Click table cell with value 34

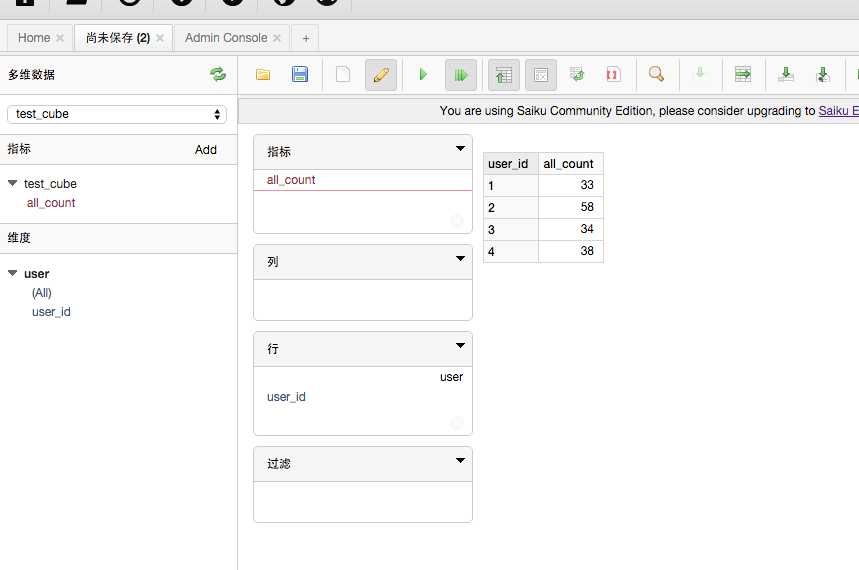point(571,229)
